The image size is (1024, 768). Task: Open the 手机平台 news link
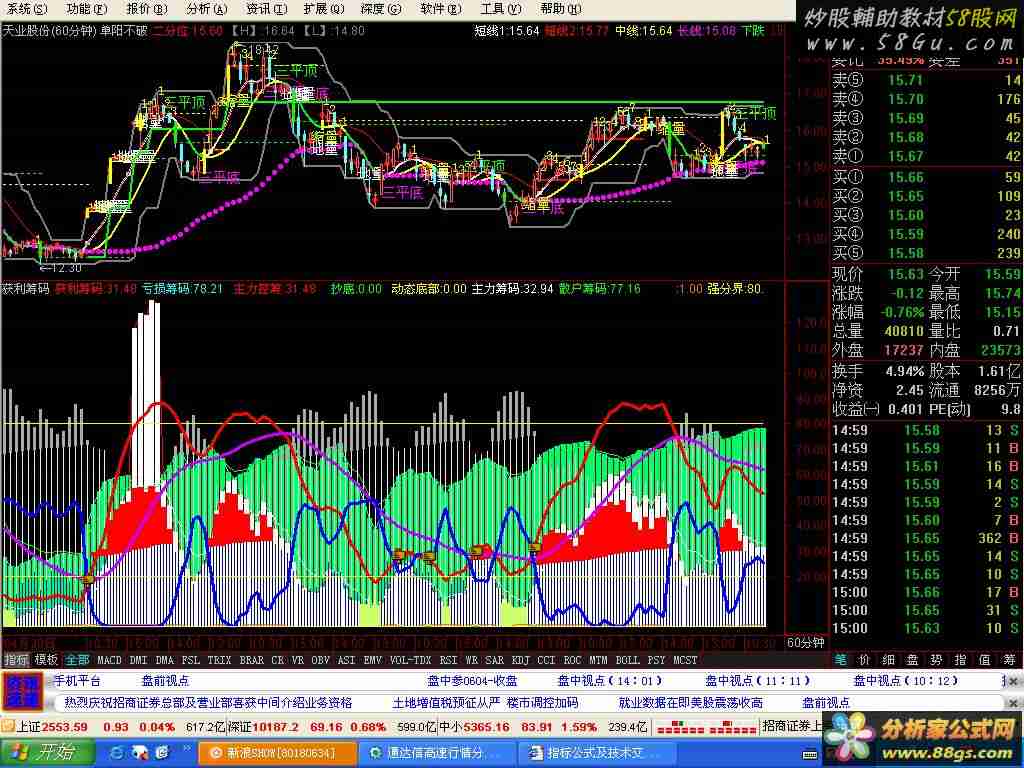pos(77,680)
